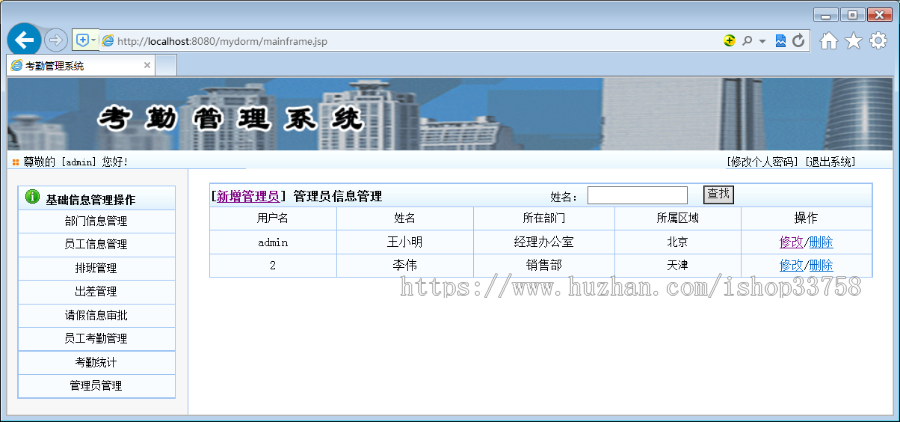Close the 考勤管理系统 tab

click(147, 65)
